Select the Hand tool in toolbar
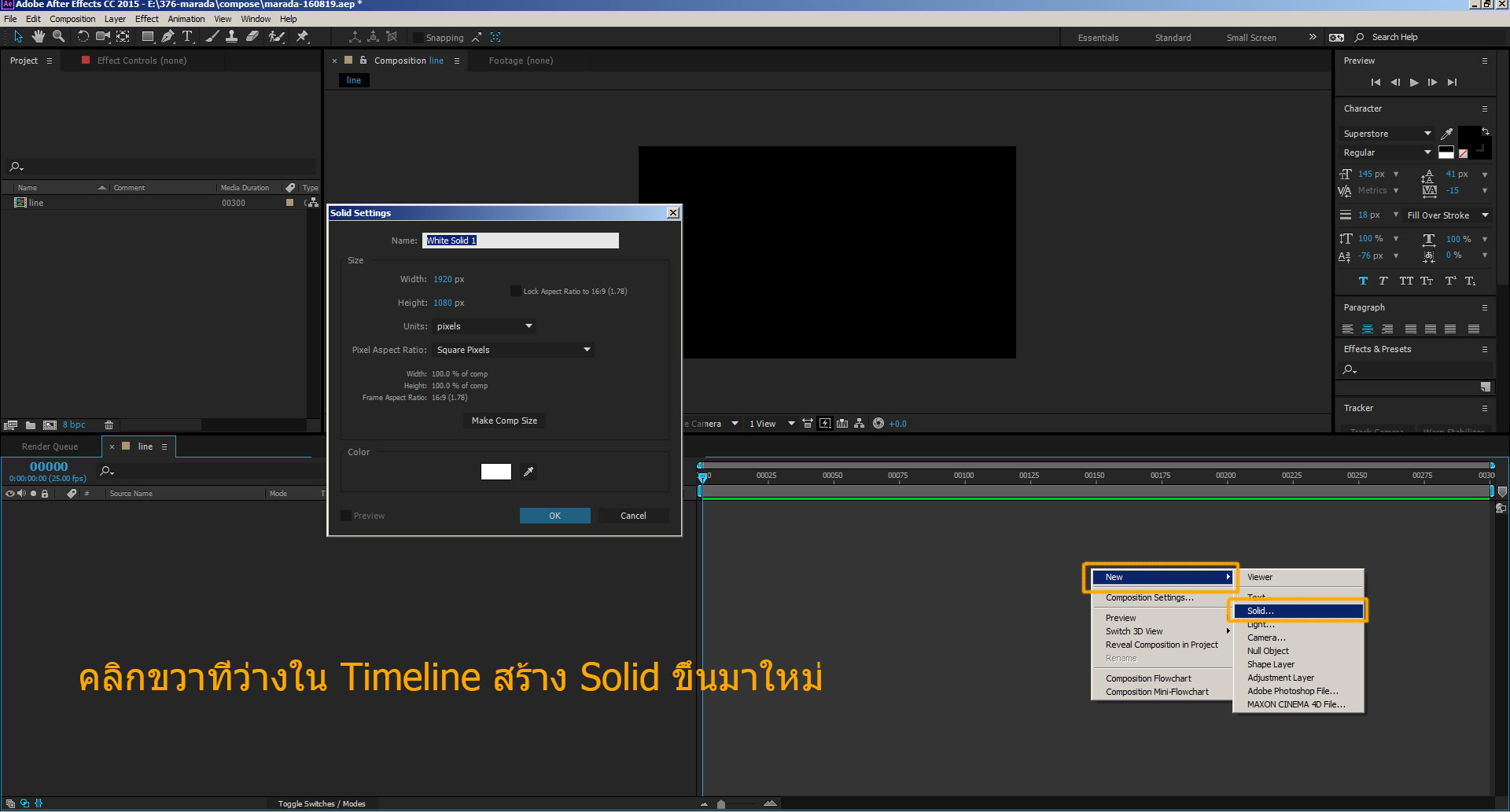The height and width of the screenshot is (812, 1510). (38, 36)
